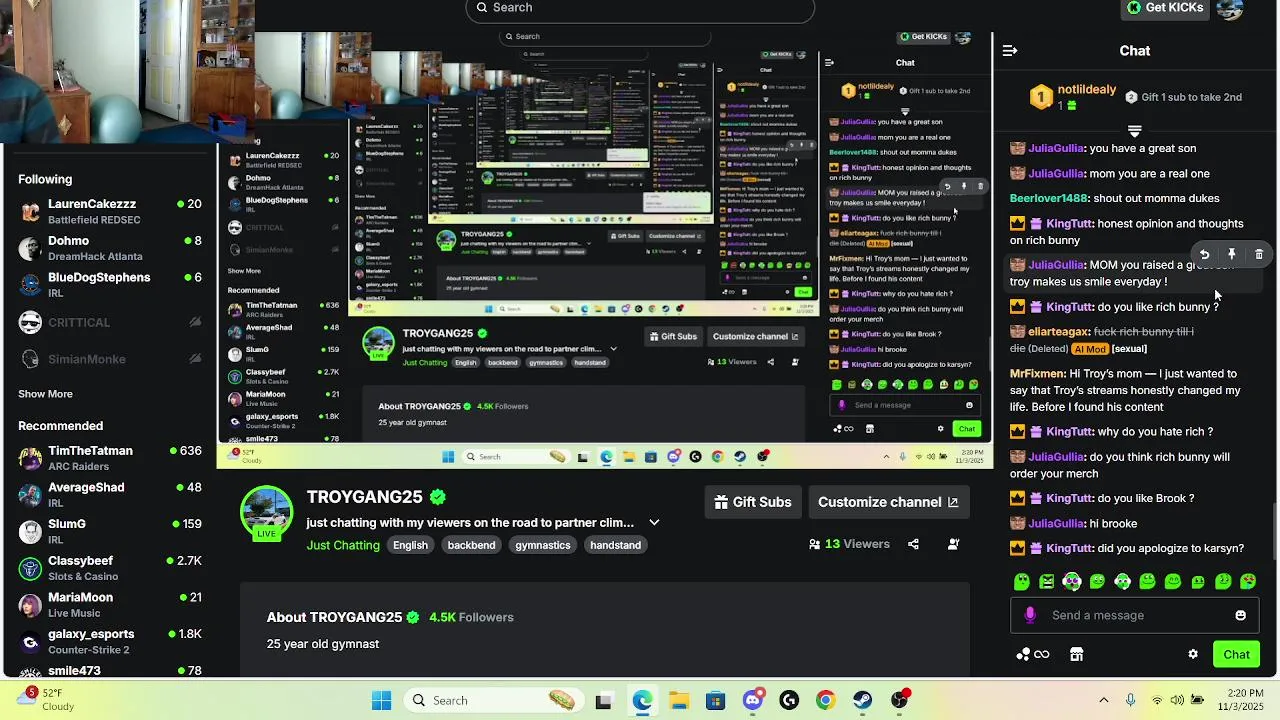
Task: Open File Explorer from the taskbar
Action: pos(679,700)
